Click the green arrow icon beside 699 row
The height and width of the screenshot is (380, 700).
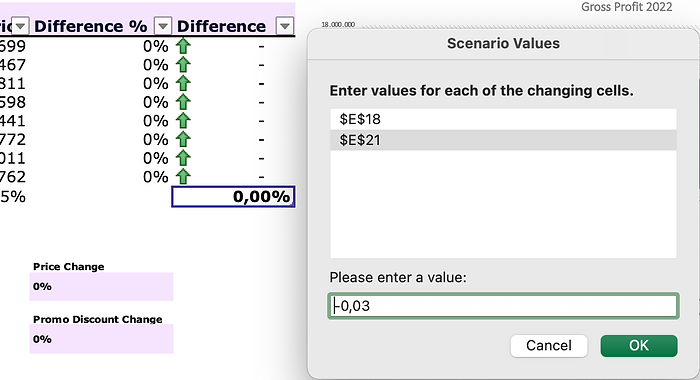(x=183, y=46)
